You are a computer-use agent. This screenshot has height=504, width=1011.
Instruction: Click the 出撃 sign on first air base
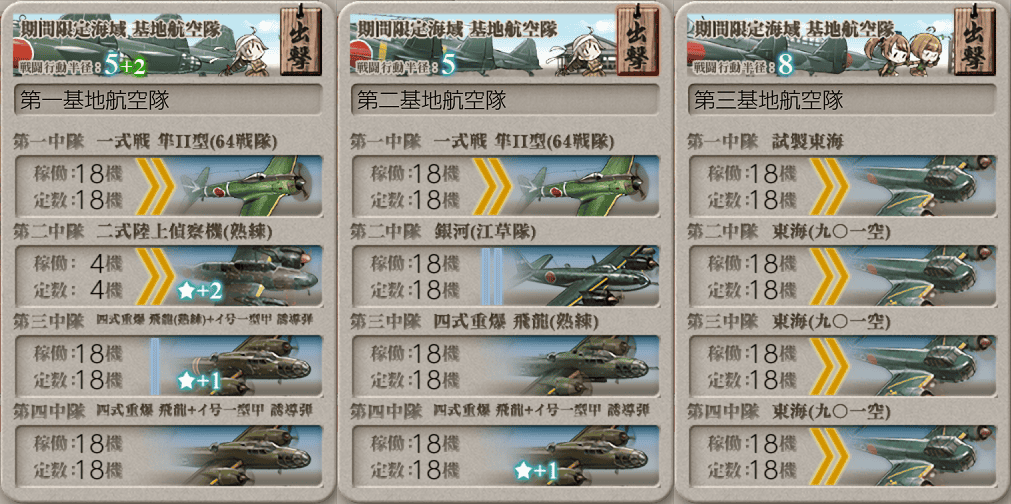300,42
